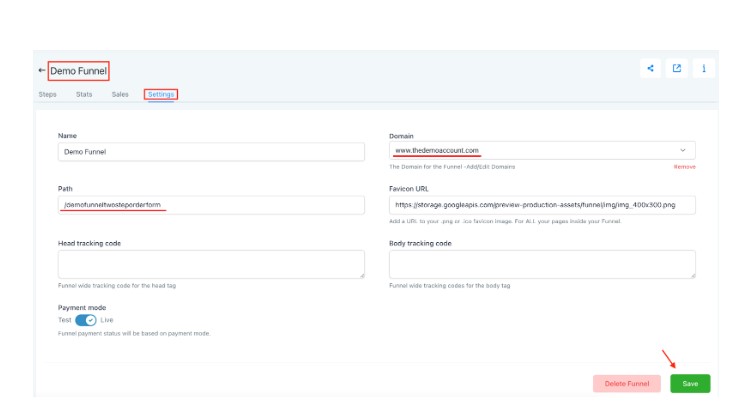Image resolution: width=754 pixels, height=419 pixels.
Task: Click the Add/Edit Domains link
Action: pos(490,167)
